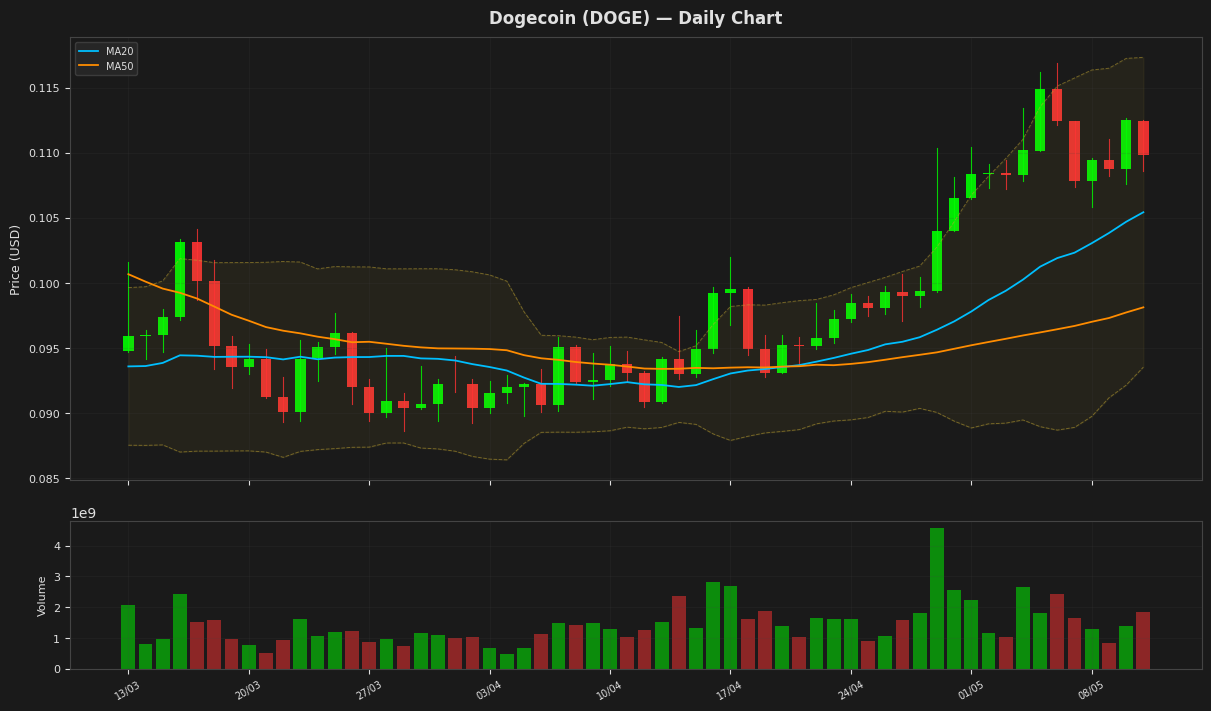The image size is (1211, 711).
Task: Click the 1e9 volume scale multiplier
Action: click(83, 513)
